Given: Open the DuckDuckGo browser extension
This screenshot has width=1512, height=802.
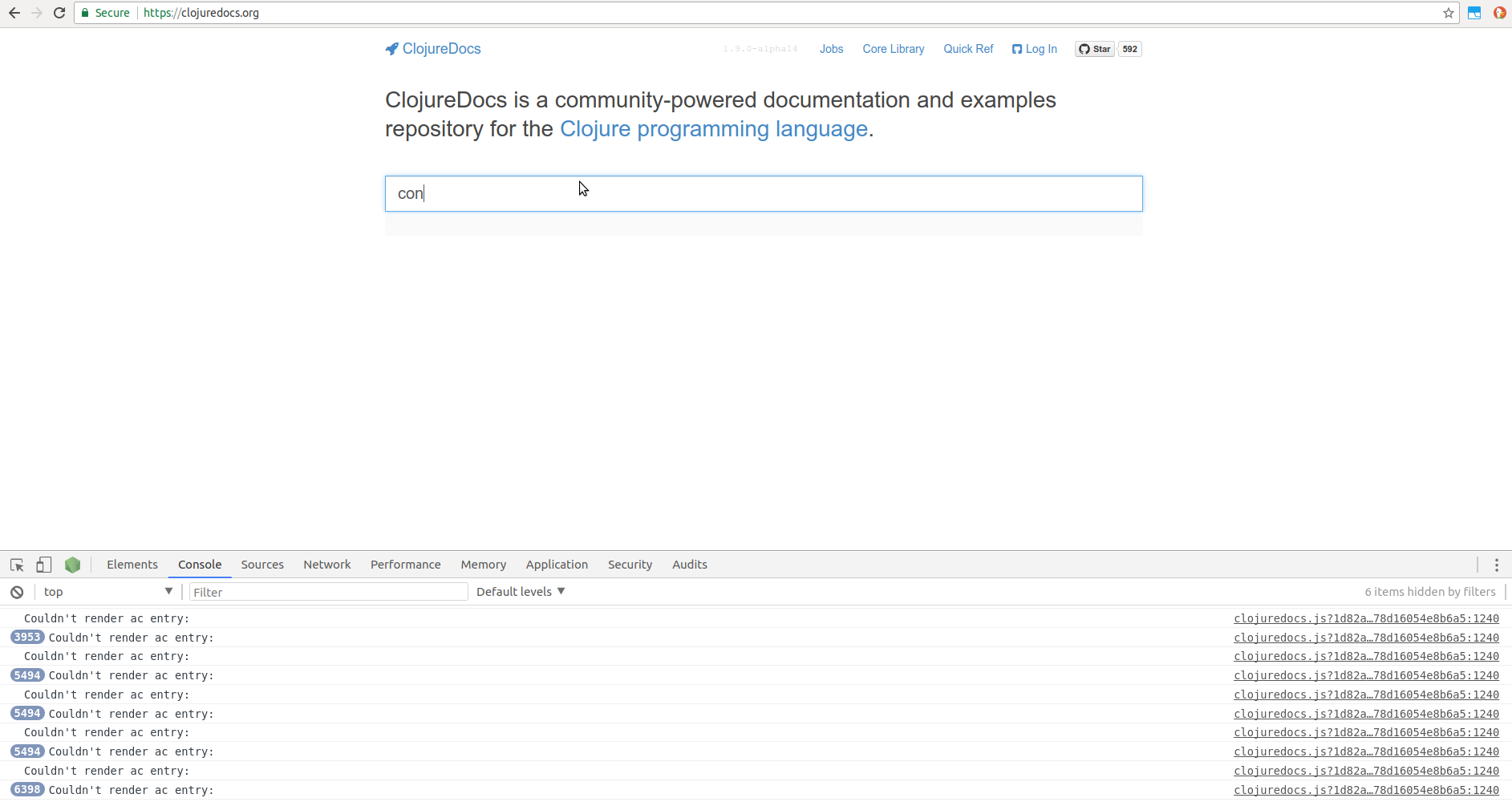Looking at the screenshot, I should 1499,13.
